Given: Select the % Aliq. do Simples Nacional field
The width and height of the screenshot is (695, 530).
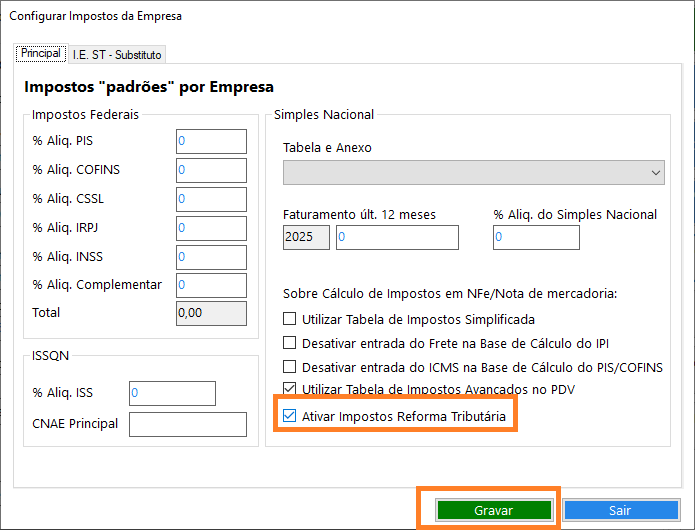Looking at the screenshot, I should click(536, 238).
